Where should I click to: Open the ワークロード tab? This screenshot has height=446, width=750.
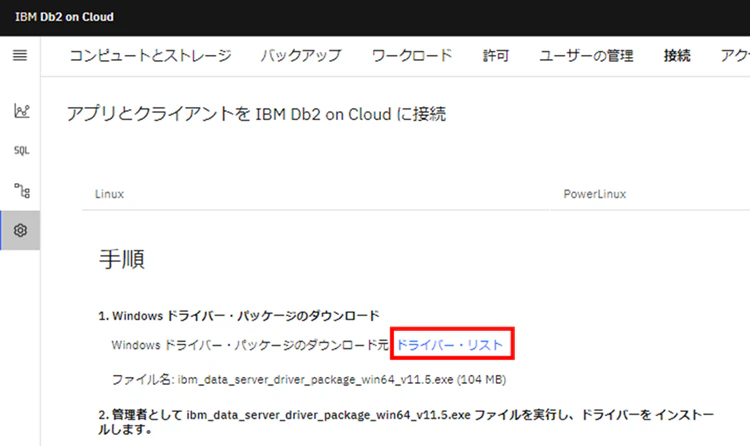(412, 56)
